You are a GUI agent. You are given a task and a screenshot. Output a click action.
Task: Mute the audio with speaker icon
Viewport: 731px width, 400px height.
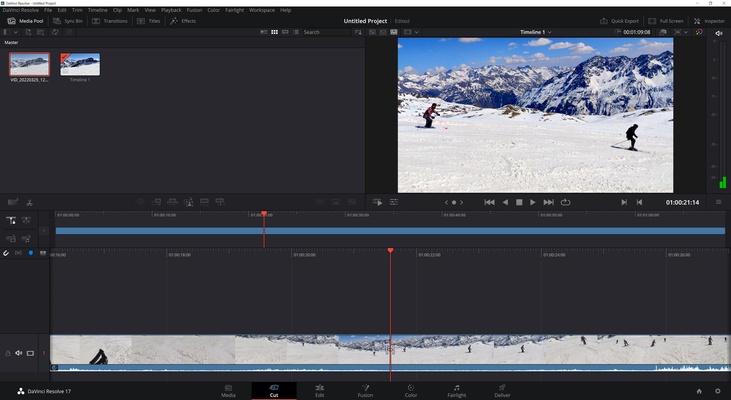click(x=718, y=33)
